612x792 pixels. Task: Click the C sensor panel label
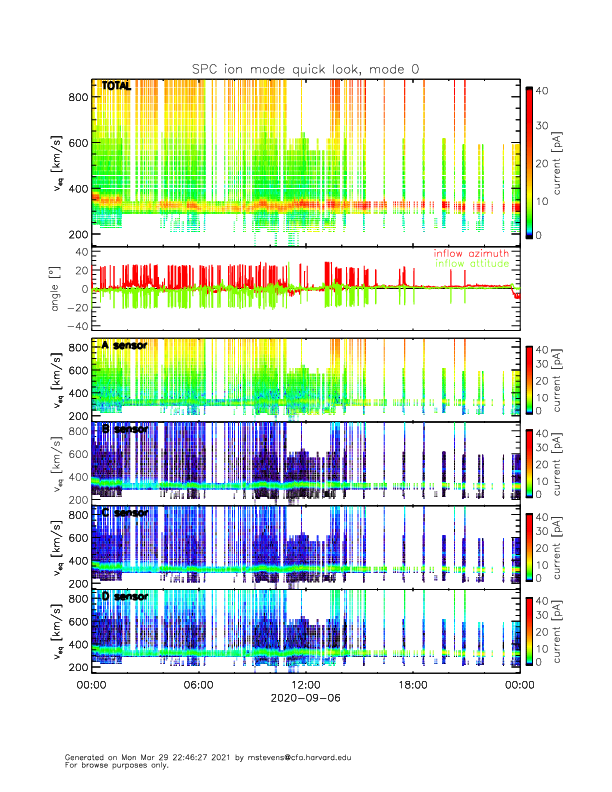click(x=125, y=513)
